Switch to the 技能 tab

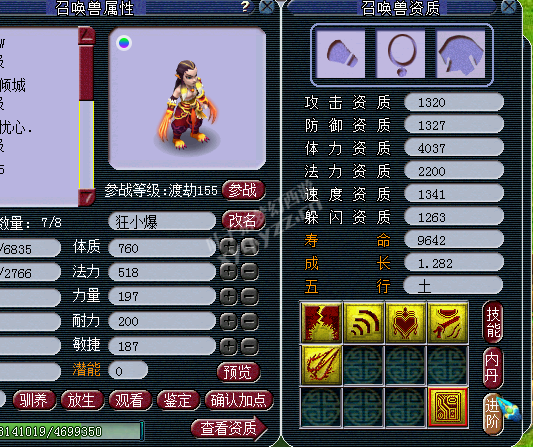click(x=493, y=322)
